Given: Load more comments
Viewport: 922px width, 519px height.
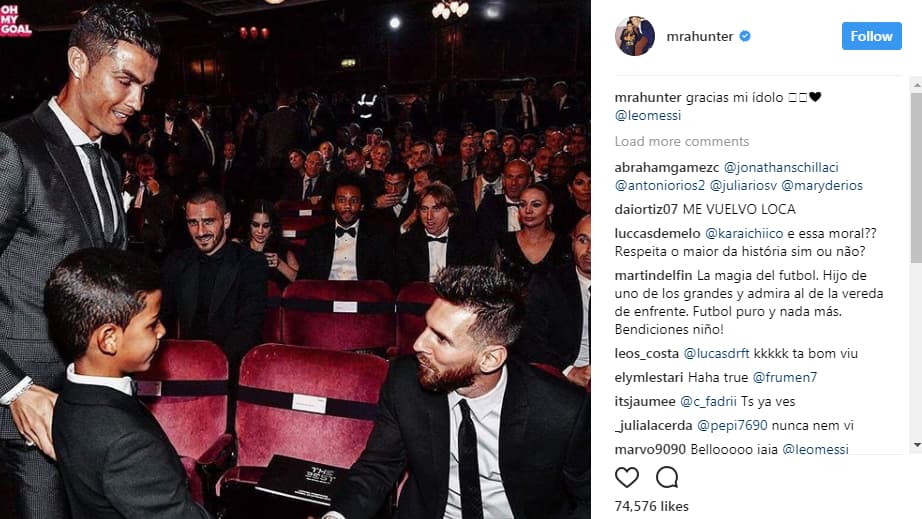Looking at the screenshot, I should click(682, 141).
